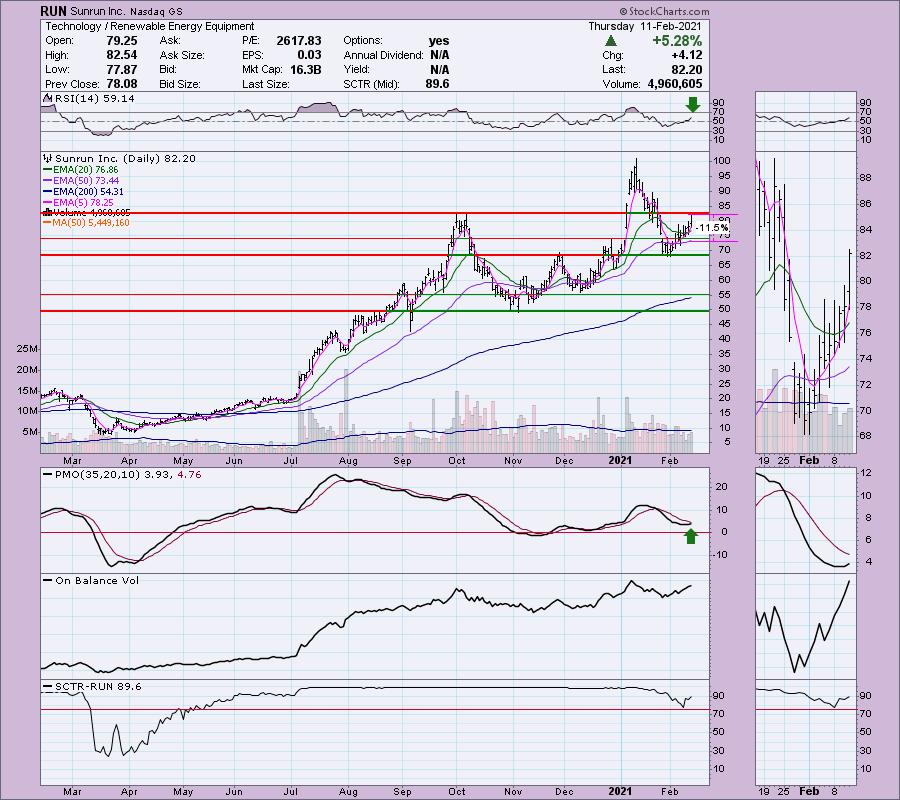Screen dimensions: 900x800
Task: Click the RUN ticker symbol
Action: tap(53, 11)
